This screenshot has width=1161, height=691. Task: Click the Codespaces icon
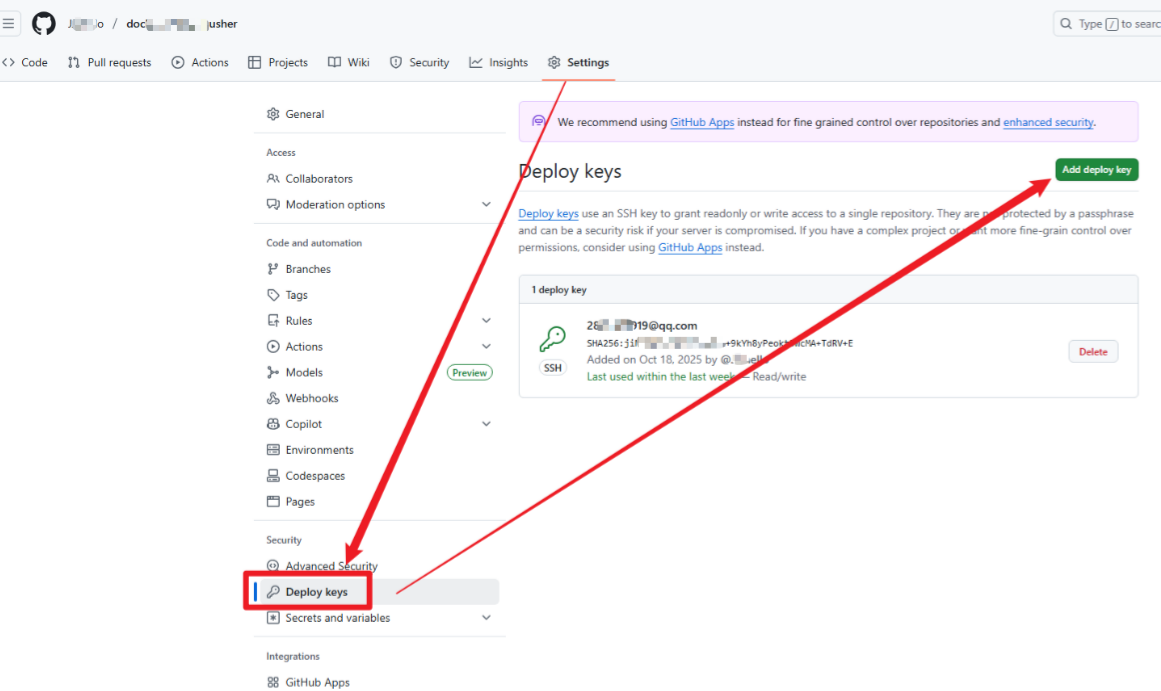tap(273, 475)
